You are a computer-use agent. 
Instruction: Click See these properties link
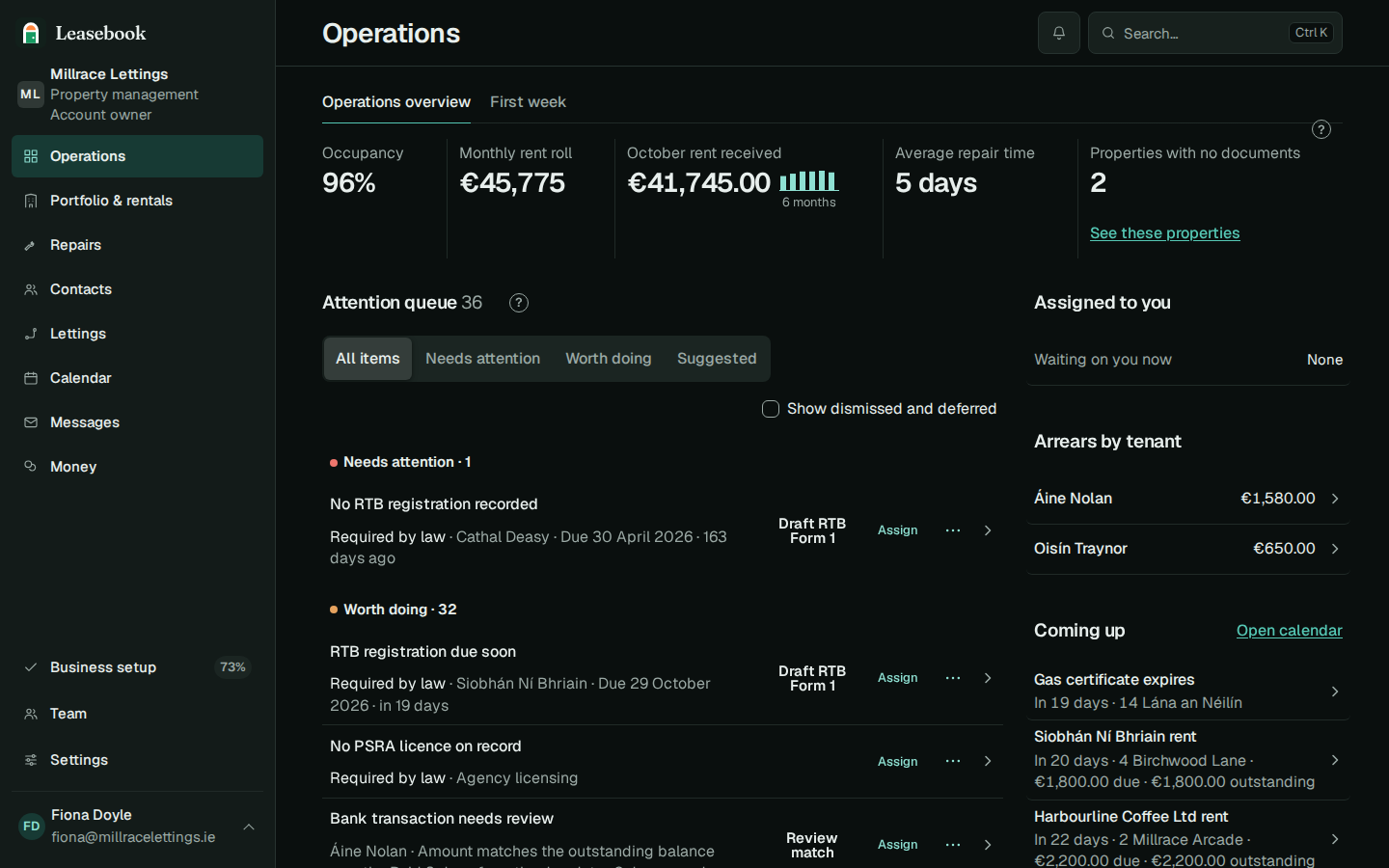click(x=1164, y=233)
